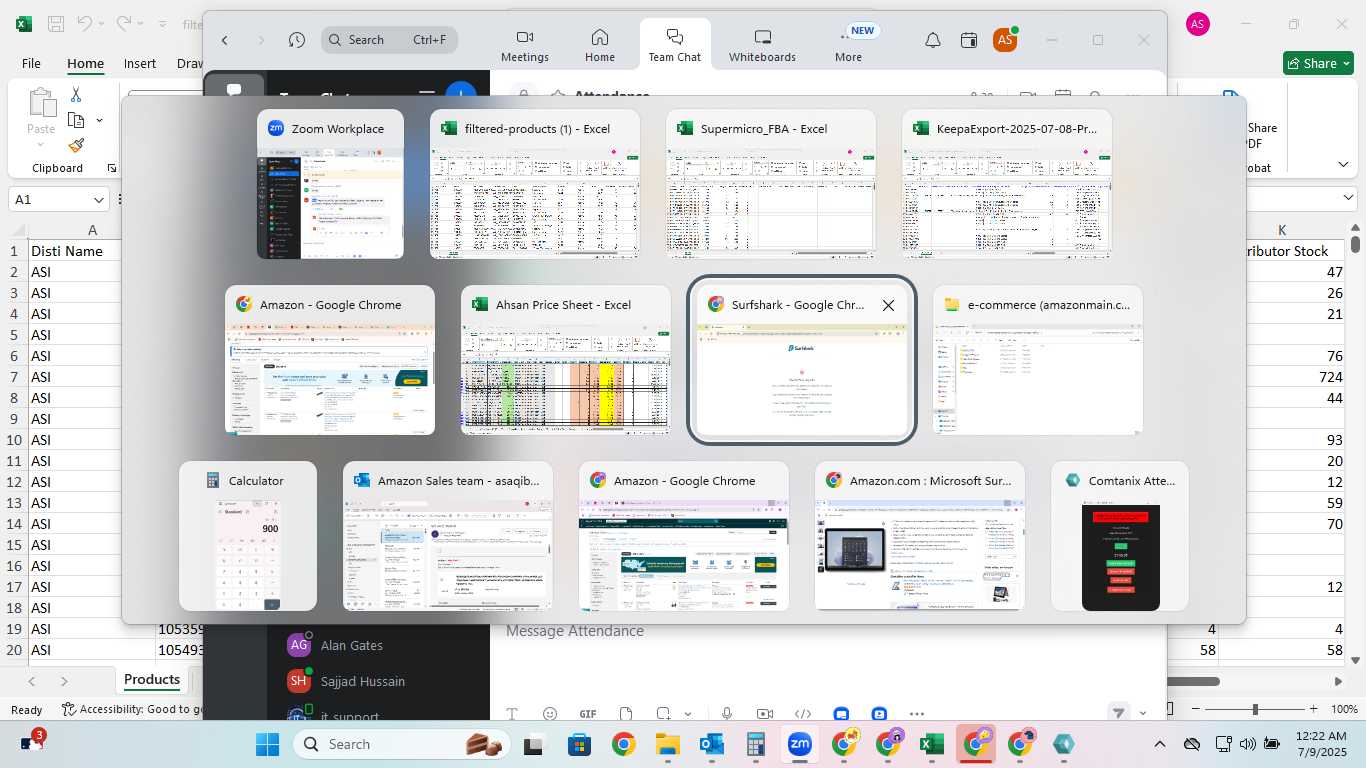The height and width of the screenshot is (768, 1366).
Task: Open Amazon Sales team Outlook window thumbnail
Action: [x=448, y=536]
